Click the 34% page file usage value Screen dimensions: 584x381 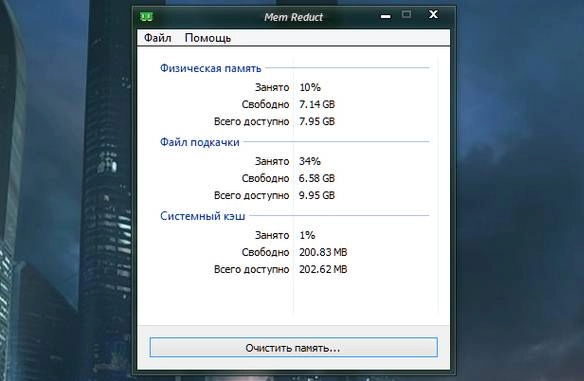pos(310,161)
